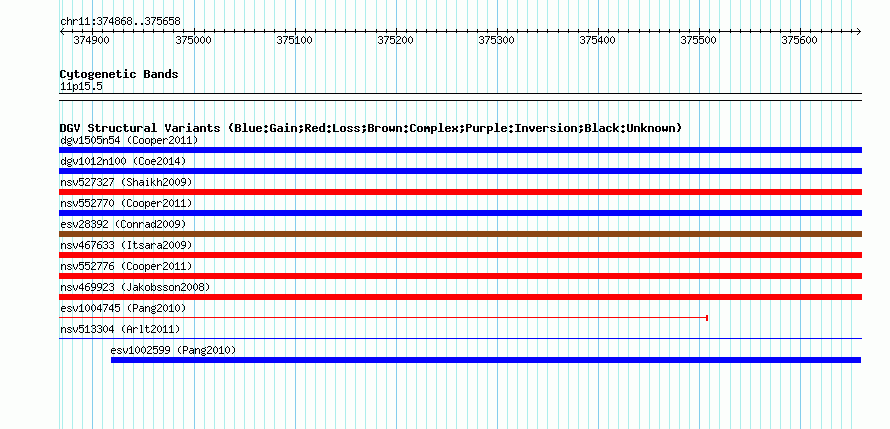Open nsv552770 (Cooper2011) variant entry
The width and height of the screenshot is (890, 429).
(126, 203)
